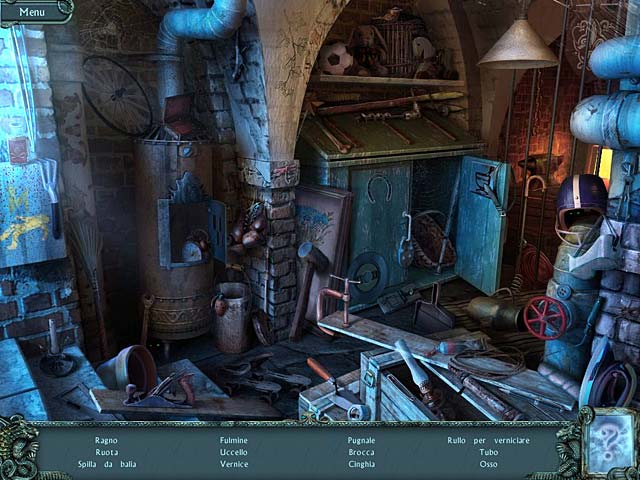
Task: Pick the red valve wheel
Action: point(546,316)
